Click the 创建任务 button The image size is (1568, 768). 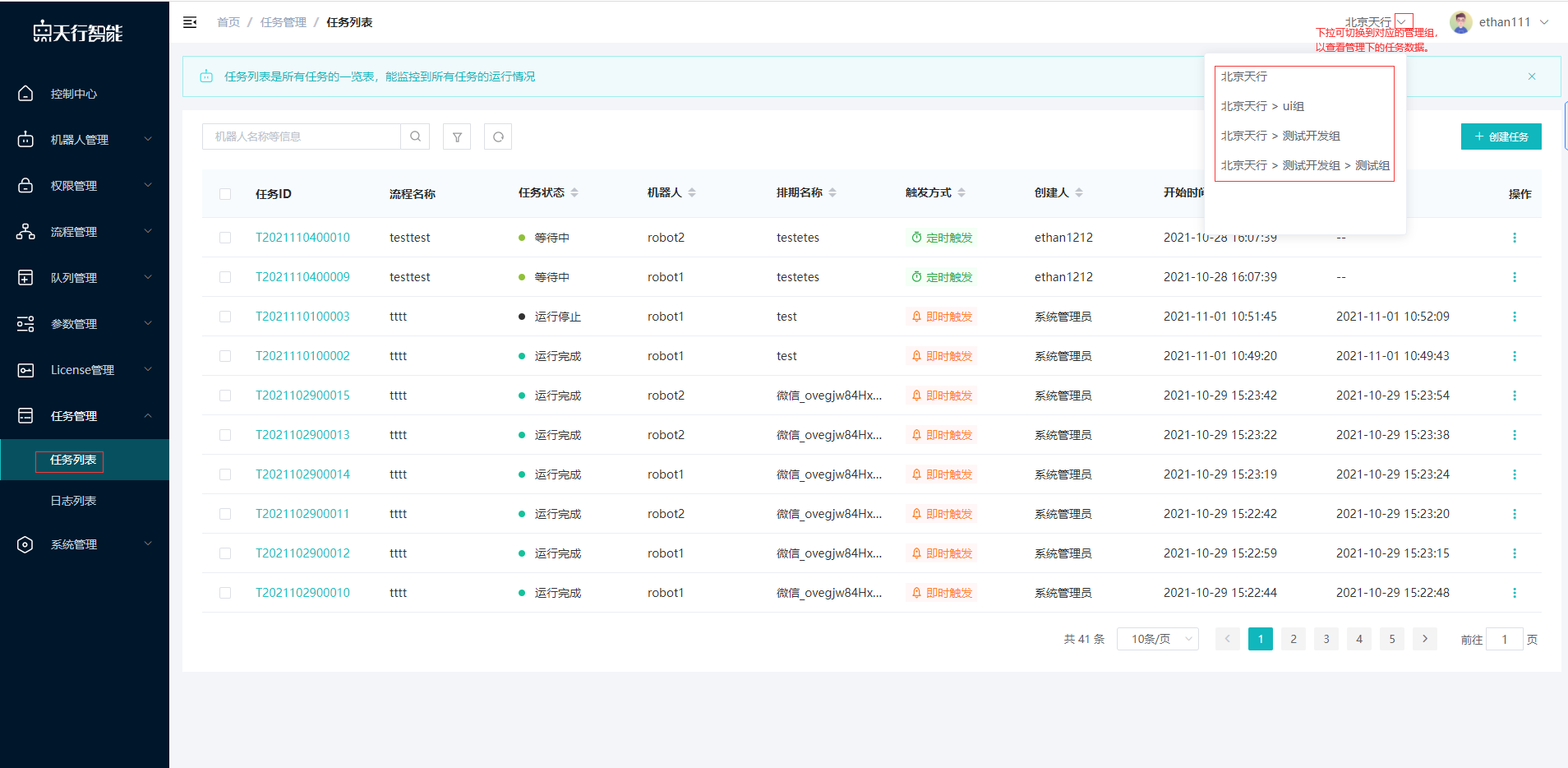pos(1501,136)
